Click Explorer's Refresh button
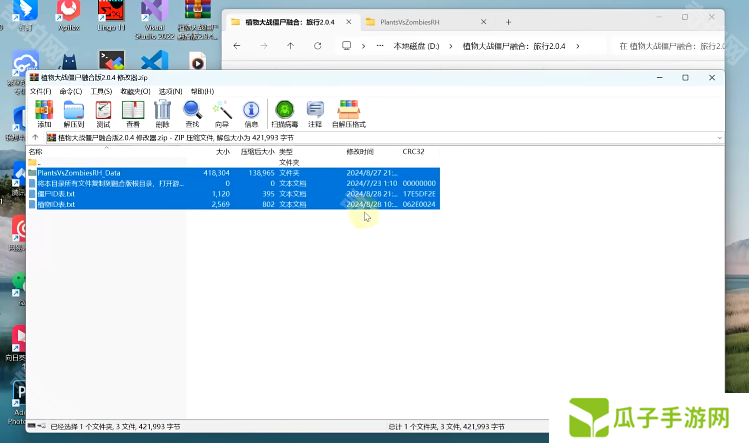The image size is (749, 443). point(317,46)
